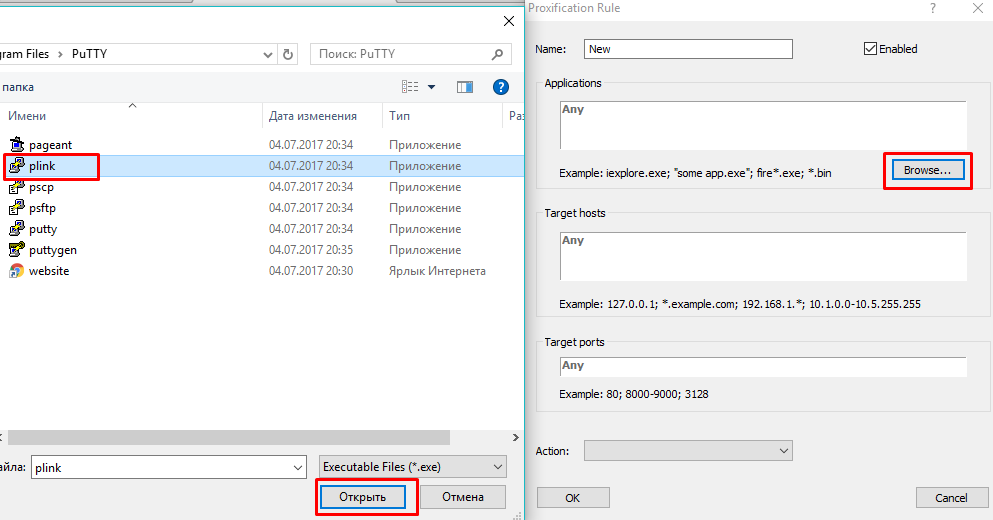993x520 pixels.
Task: Select the puttygen file name
Action: (x=53, y=250)
